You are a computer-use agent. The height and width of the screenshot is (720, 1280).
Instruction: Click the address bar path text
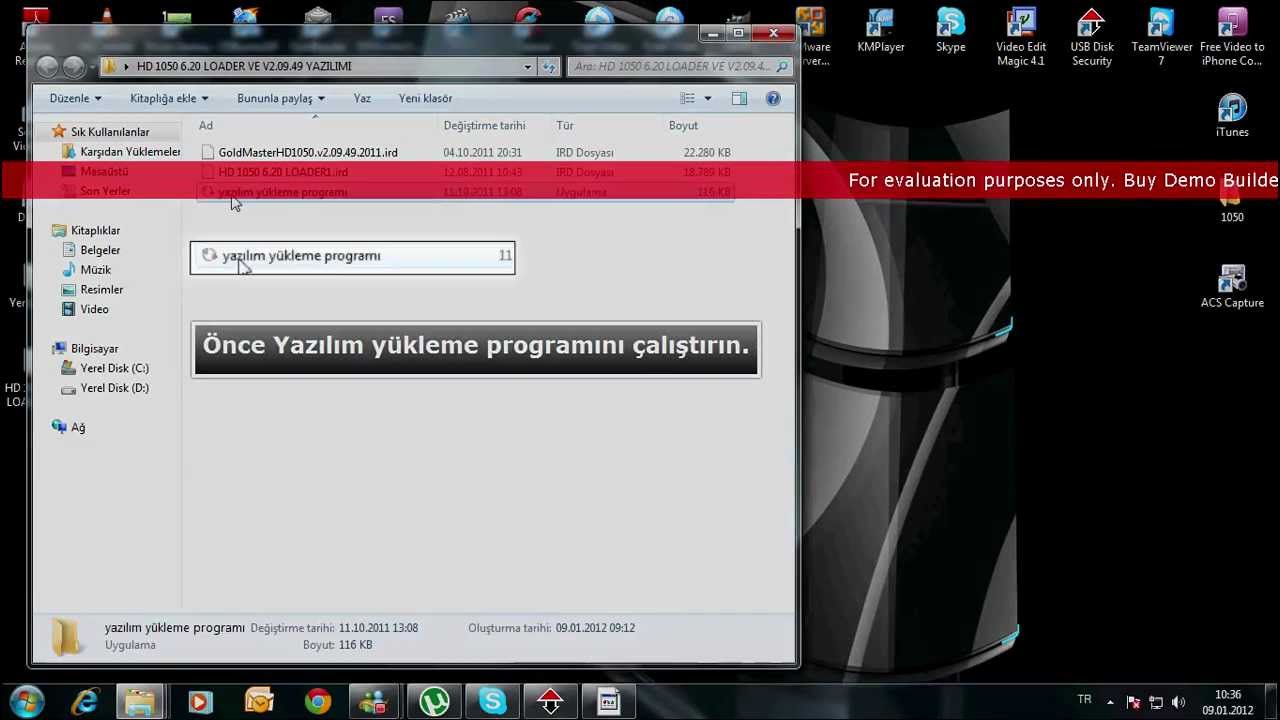(244, 67)
